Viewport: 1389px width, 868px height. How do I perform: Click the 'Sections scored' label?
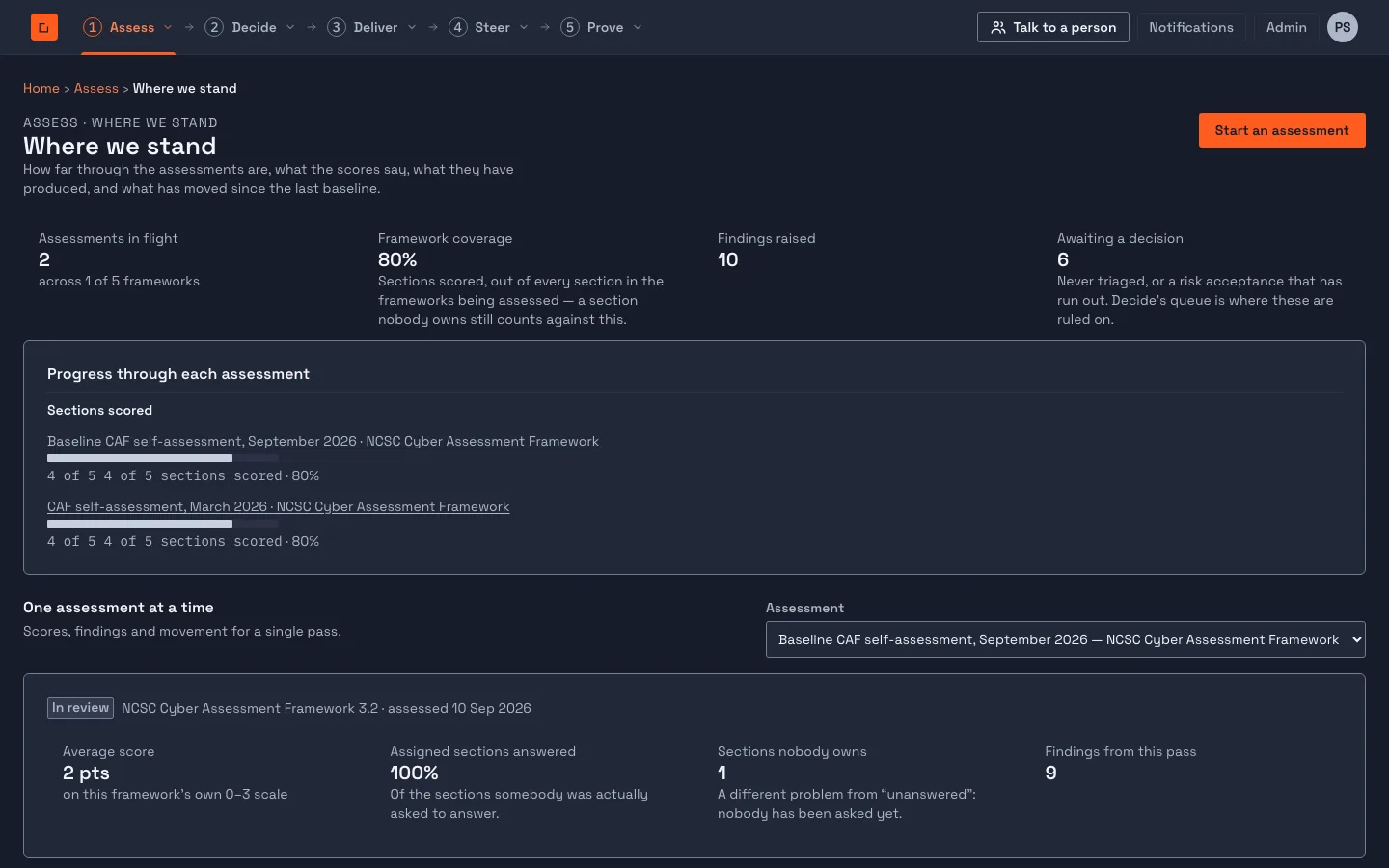[x=99, y=410]
